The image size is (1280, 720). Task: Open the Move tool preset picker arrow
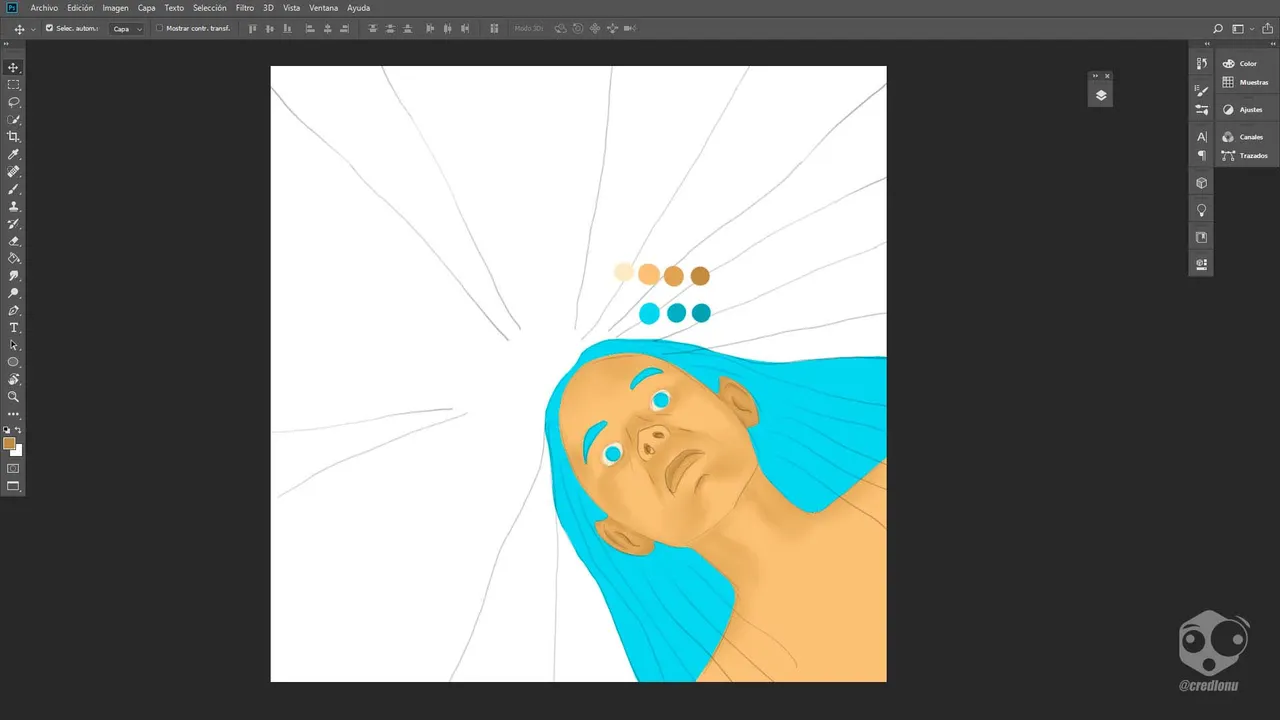(34, 29)
